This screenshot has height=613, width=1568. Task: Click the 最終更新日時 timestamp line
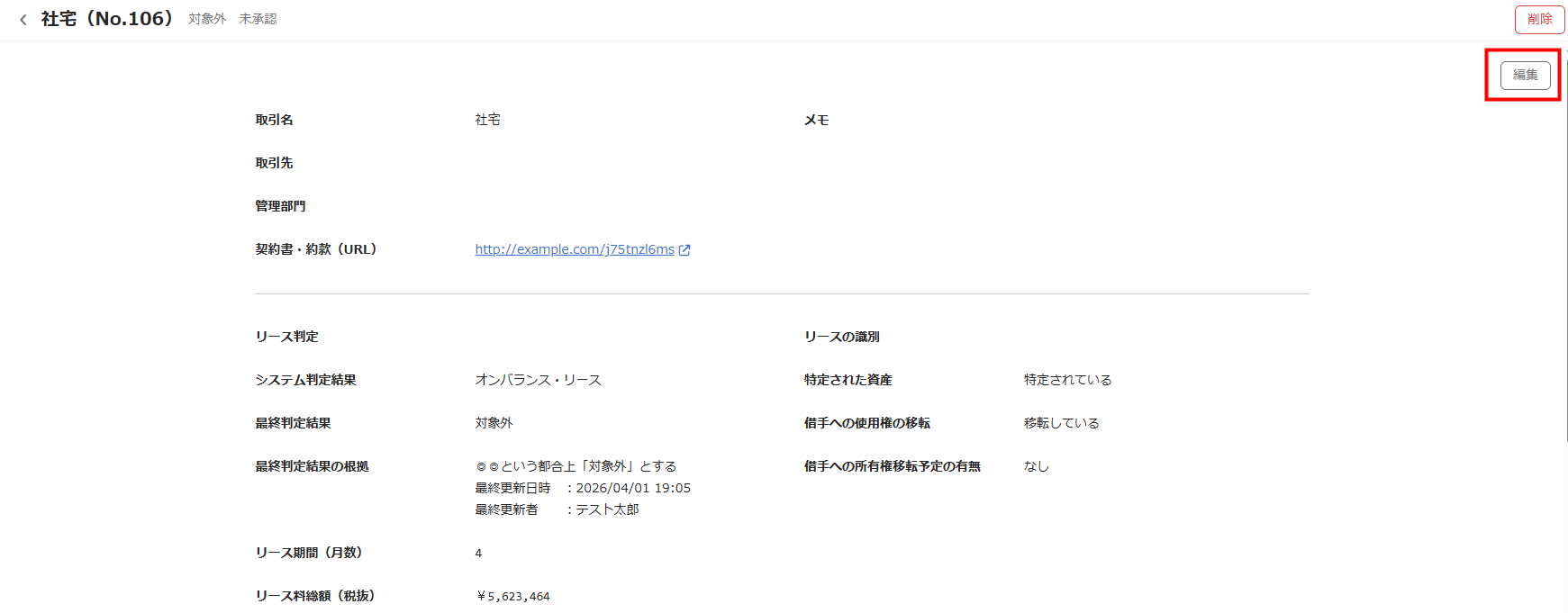pos(583,488)
